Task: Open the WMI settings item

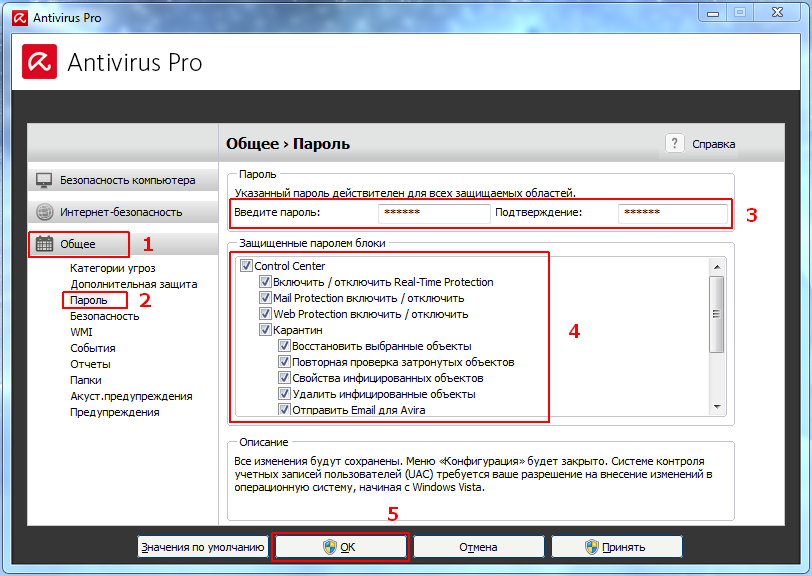Action: pos(81,332)
